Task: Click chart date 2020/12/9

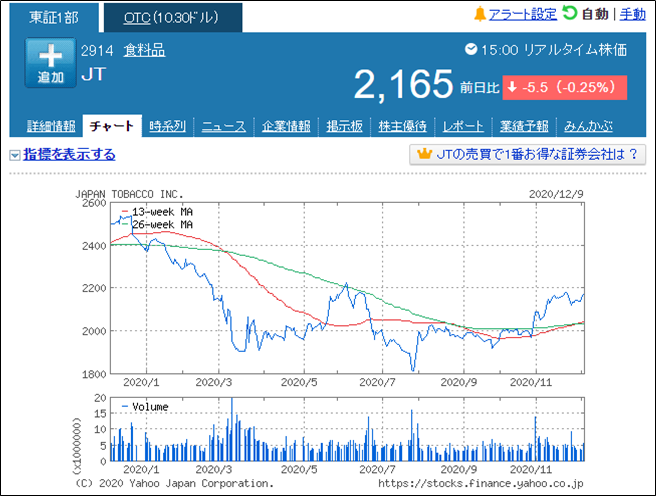Action: [556, 194]
